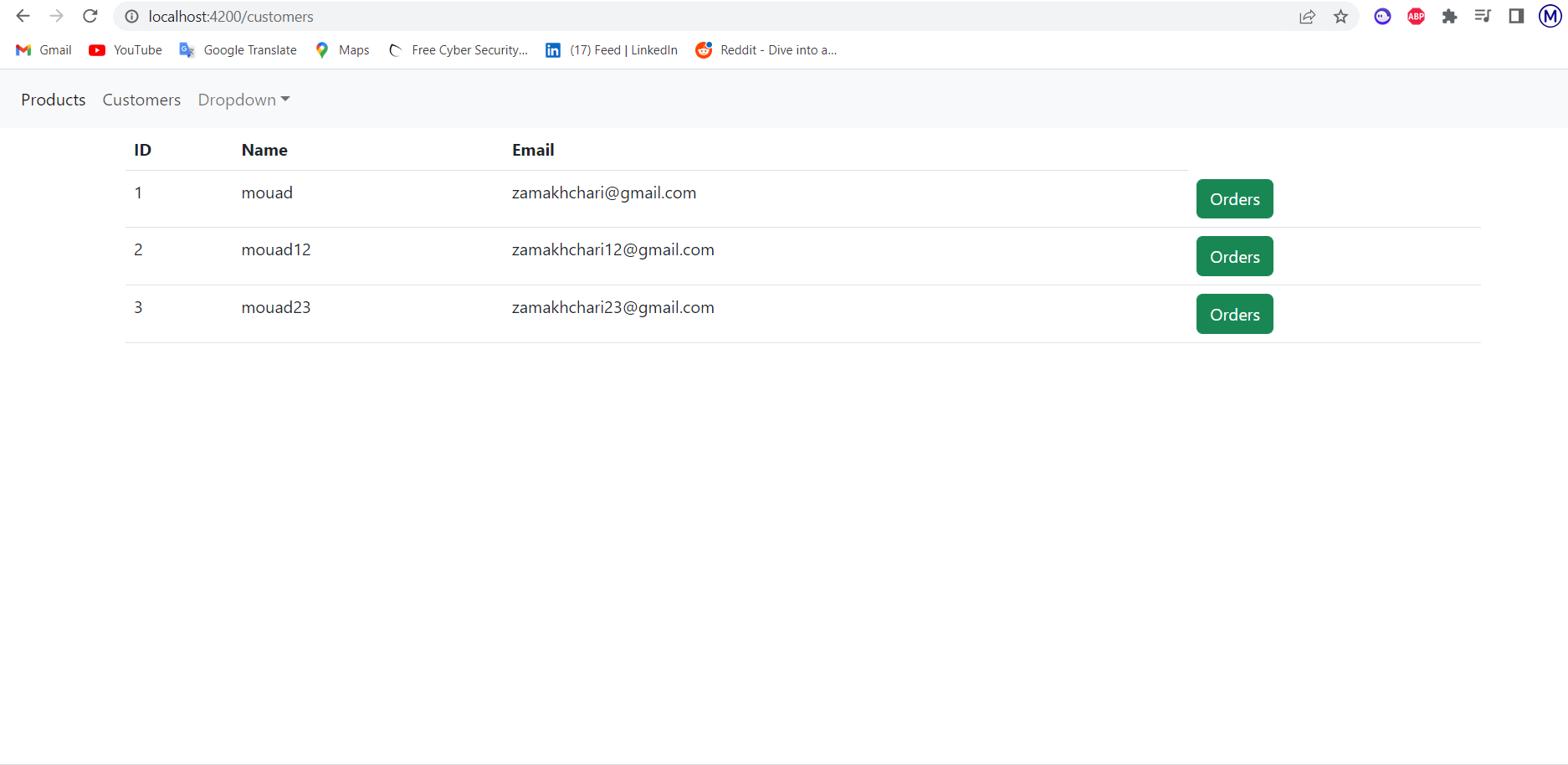The height and width of the screenshot is (765, 1568).
Task: Select the Customers nav item
Action: 141,99
